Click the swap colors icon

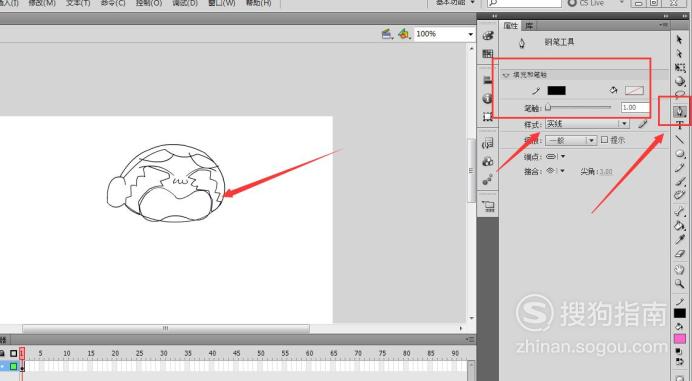pos(679,362)
